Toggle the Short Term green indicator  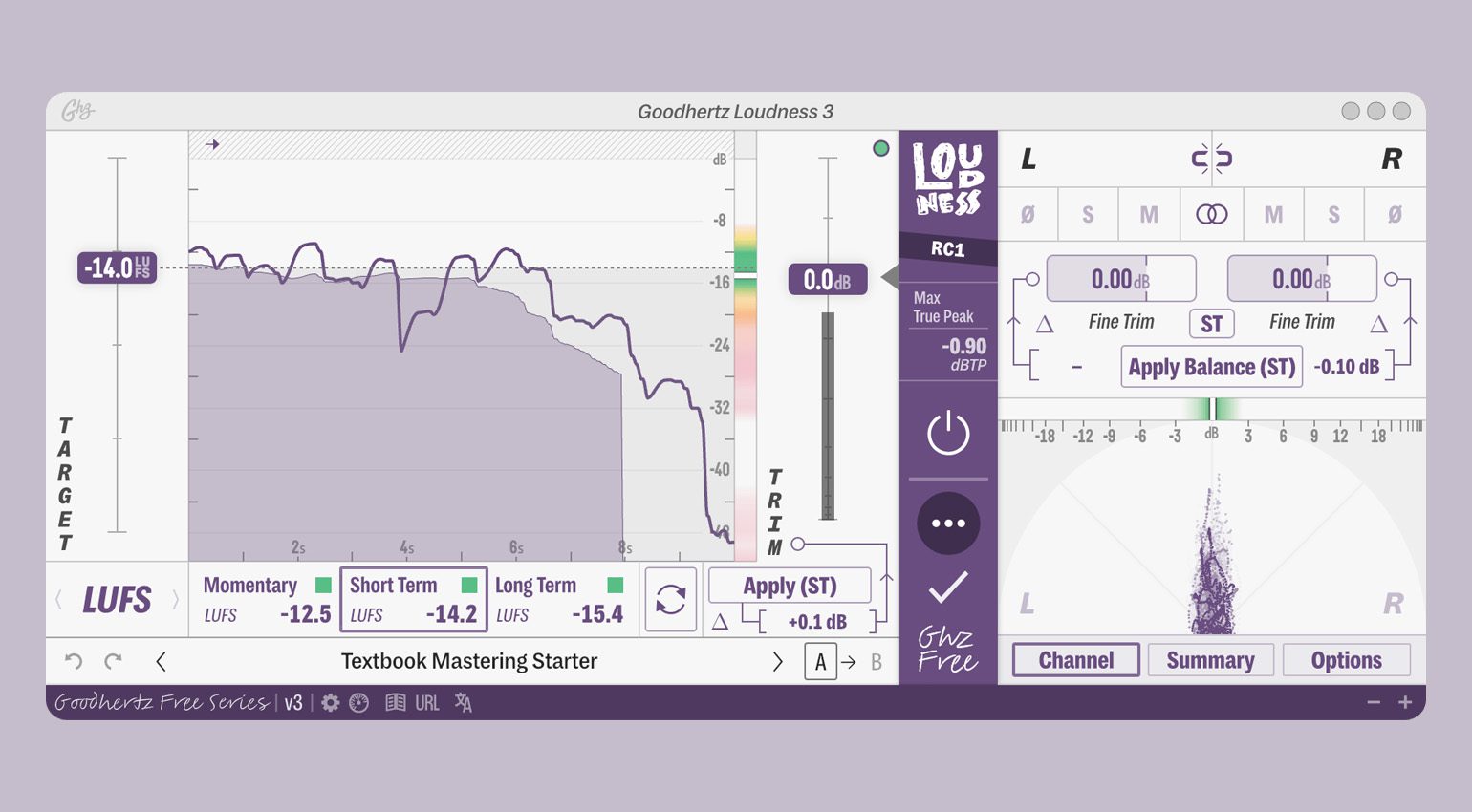point(469,585)
